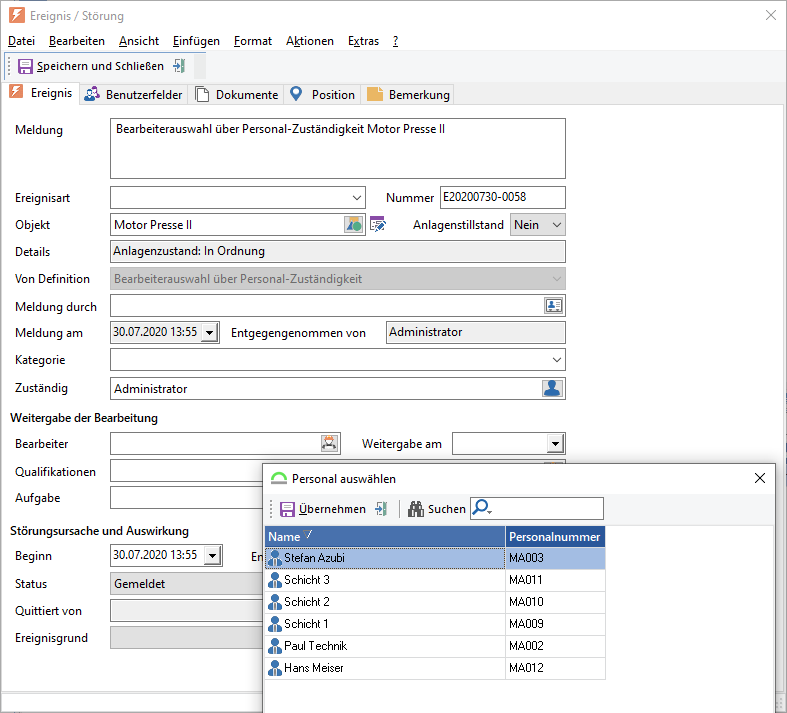Screen dimensions: 787x713
Task: Sort by the Personalnummer column header
Action: pyautogui.click(x=555, y=536)
